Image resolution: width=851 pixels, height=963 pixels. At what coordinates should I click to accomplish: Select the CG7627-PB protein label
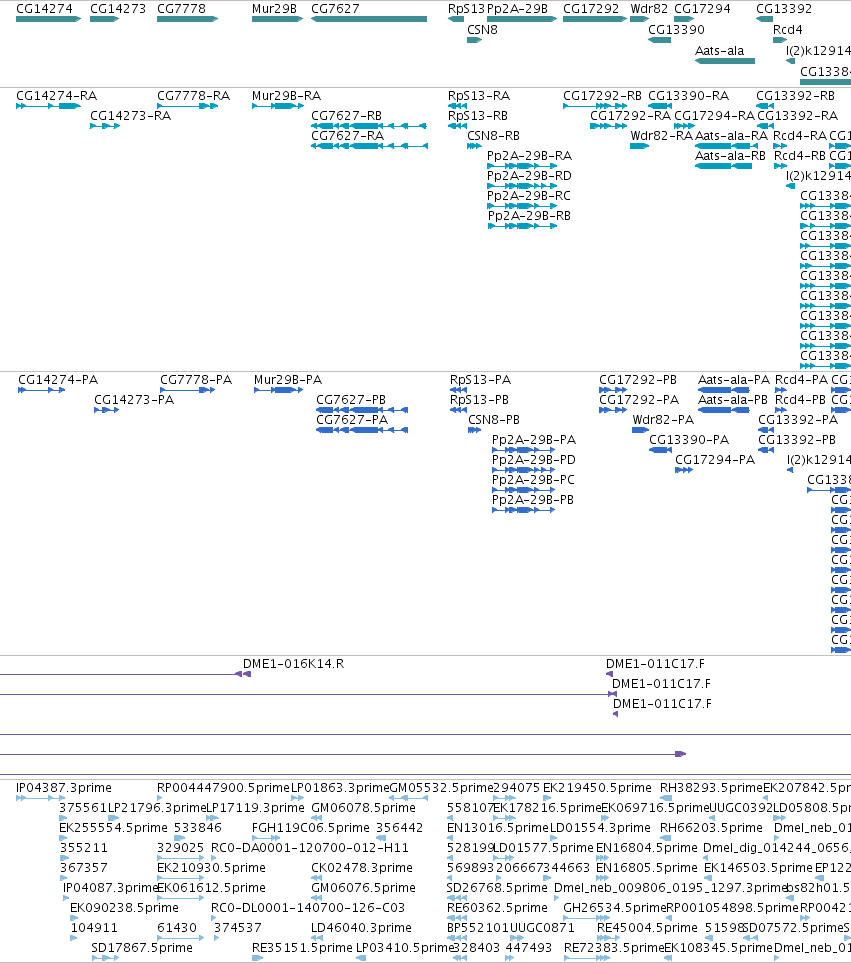pos(351,400)
